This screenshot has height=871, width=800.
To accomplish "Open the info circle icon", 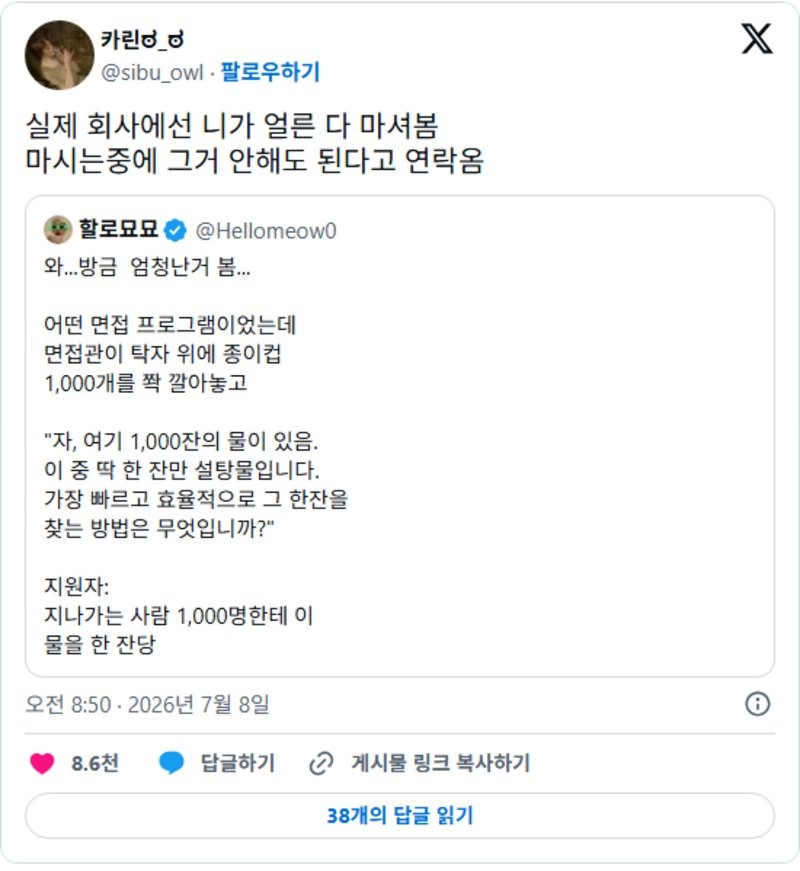I will click(757, 704).
